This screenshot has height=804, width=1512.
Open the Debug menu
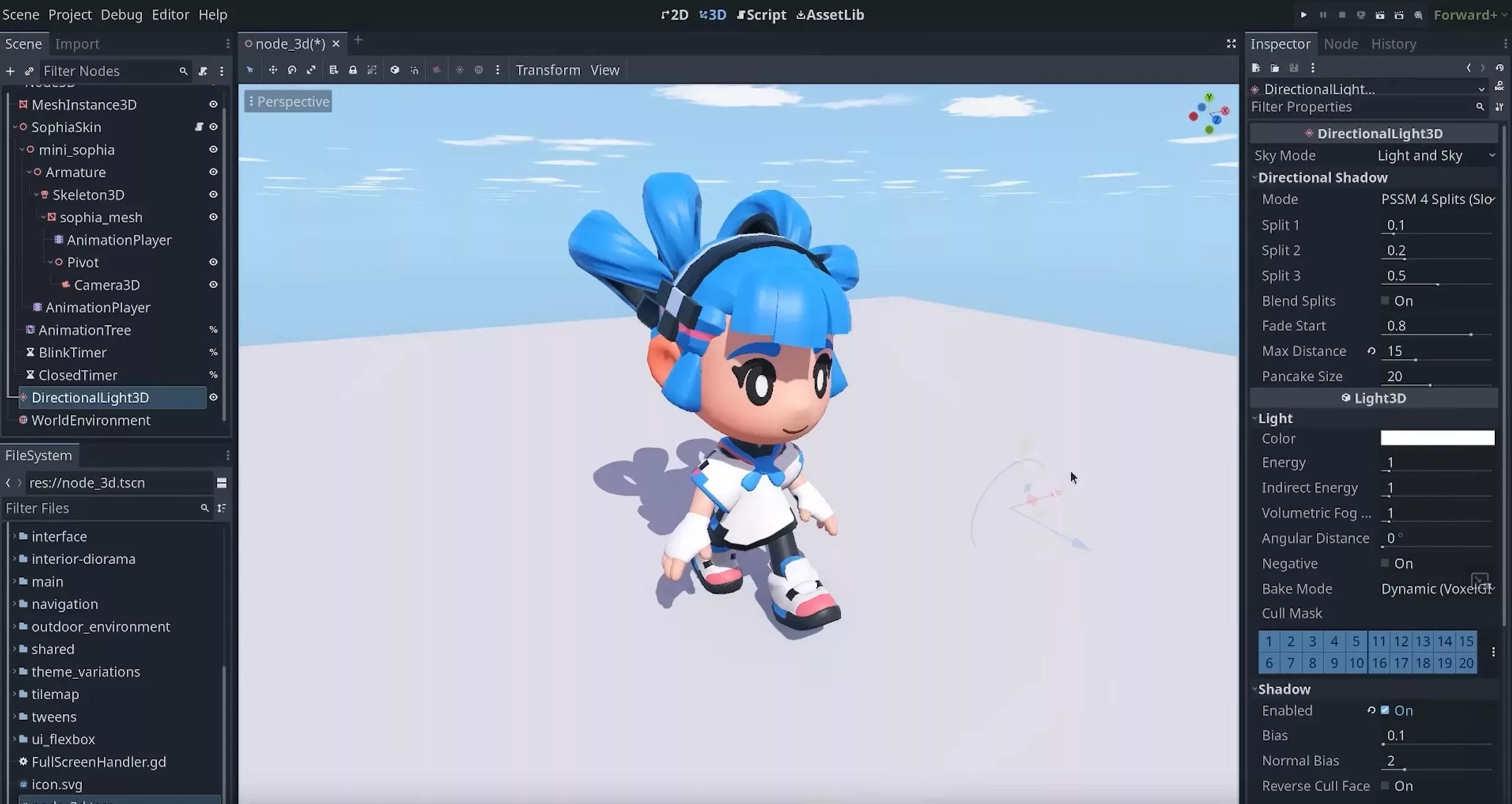click(122, 14)
